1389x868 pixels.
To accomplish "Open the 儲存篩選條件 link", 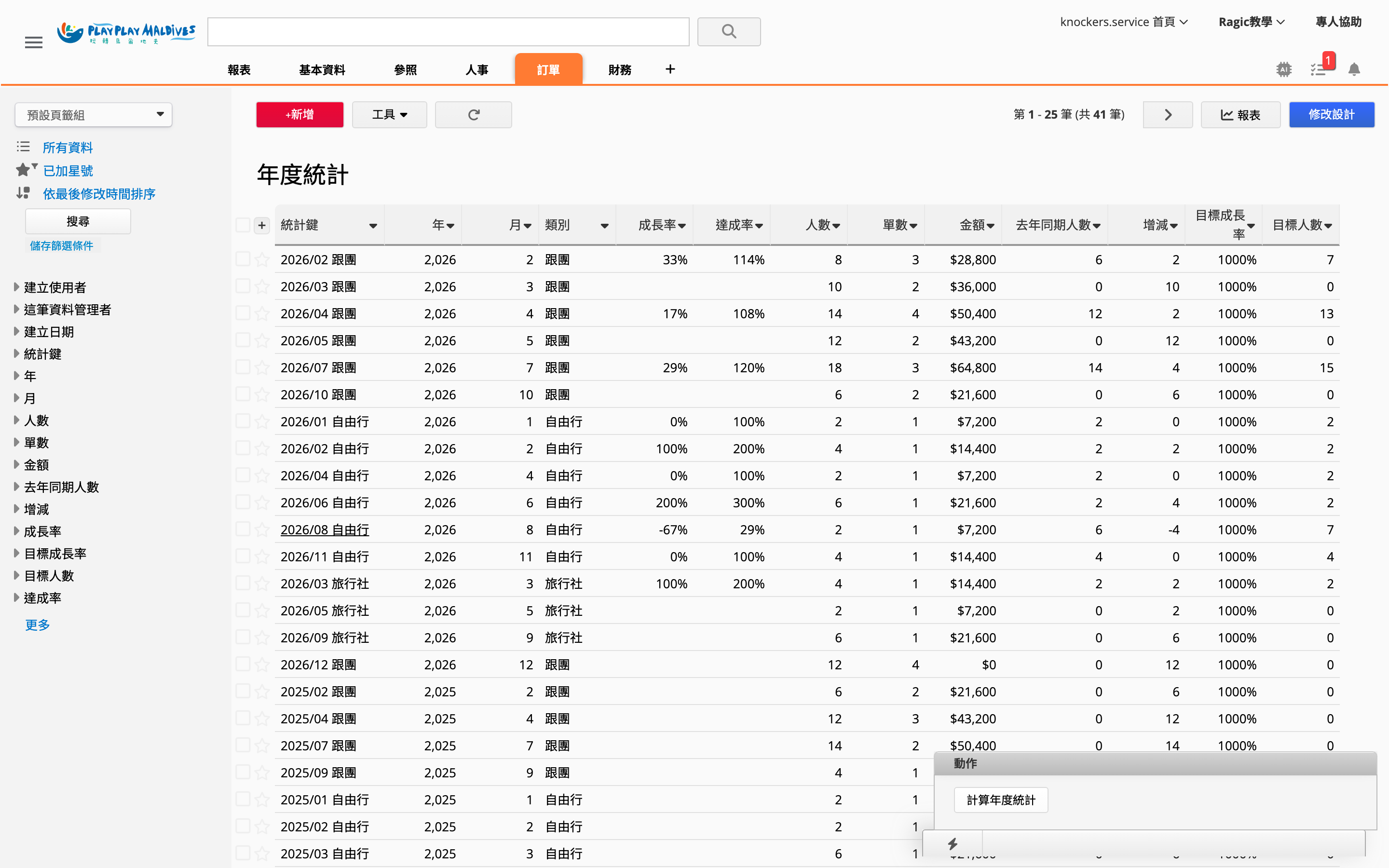I will pos(61,246).
